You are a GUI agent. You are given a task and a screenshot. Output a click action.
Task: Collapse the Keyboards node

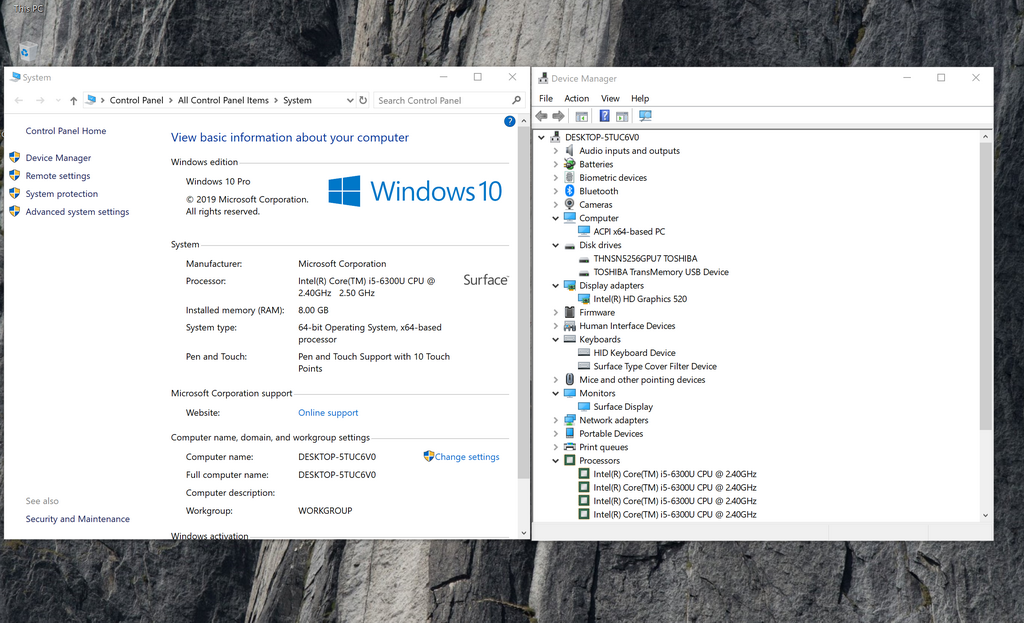click(x=556, y=340)
